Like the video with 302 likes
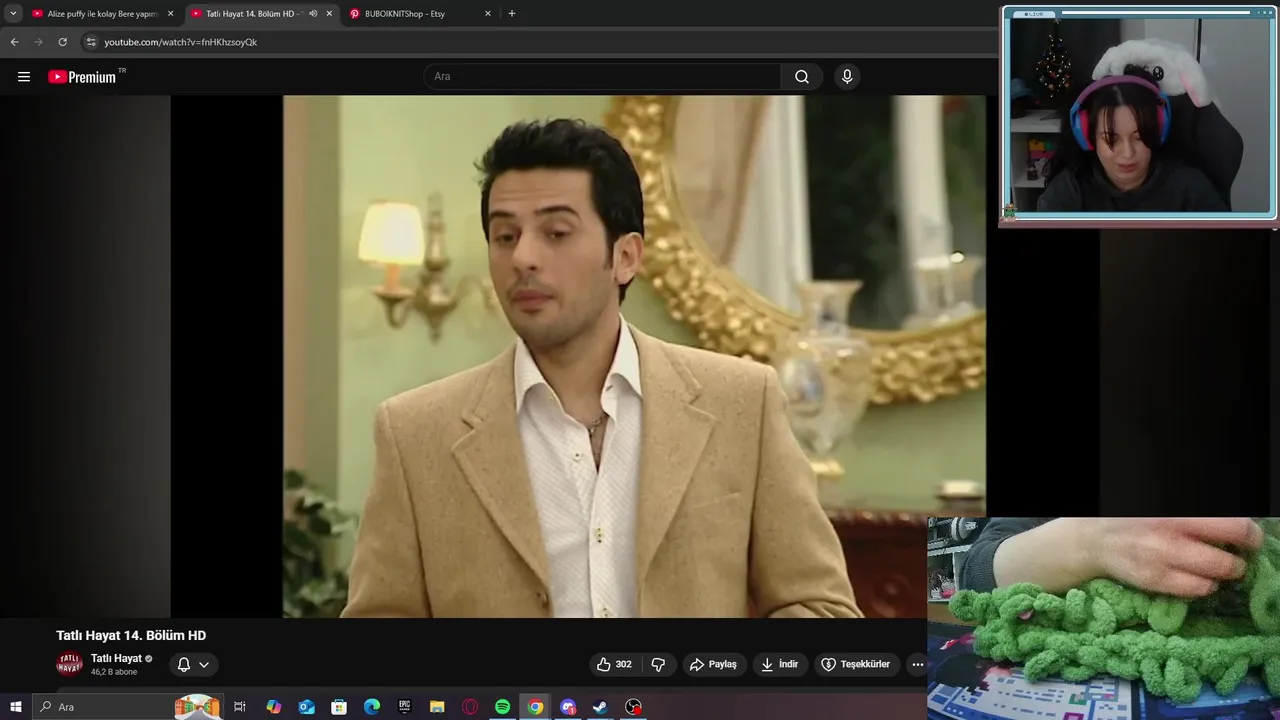The image size is (1280, 720). (x=614, y=664)
